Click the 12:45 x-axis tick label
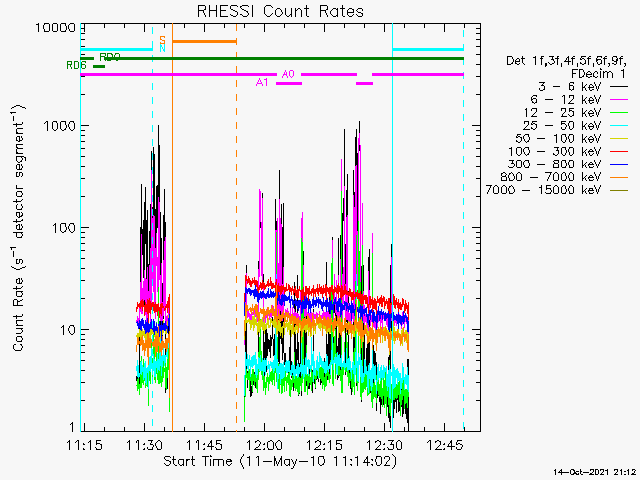Screen dimensions: 640x480 pyautogui.click(x=445, y=445)
